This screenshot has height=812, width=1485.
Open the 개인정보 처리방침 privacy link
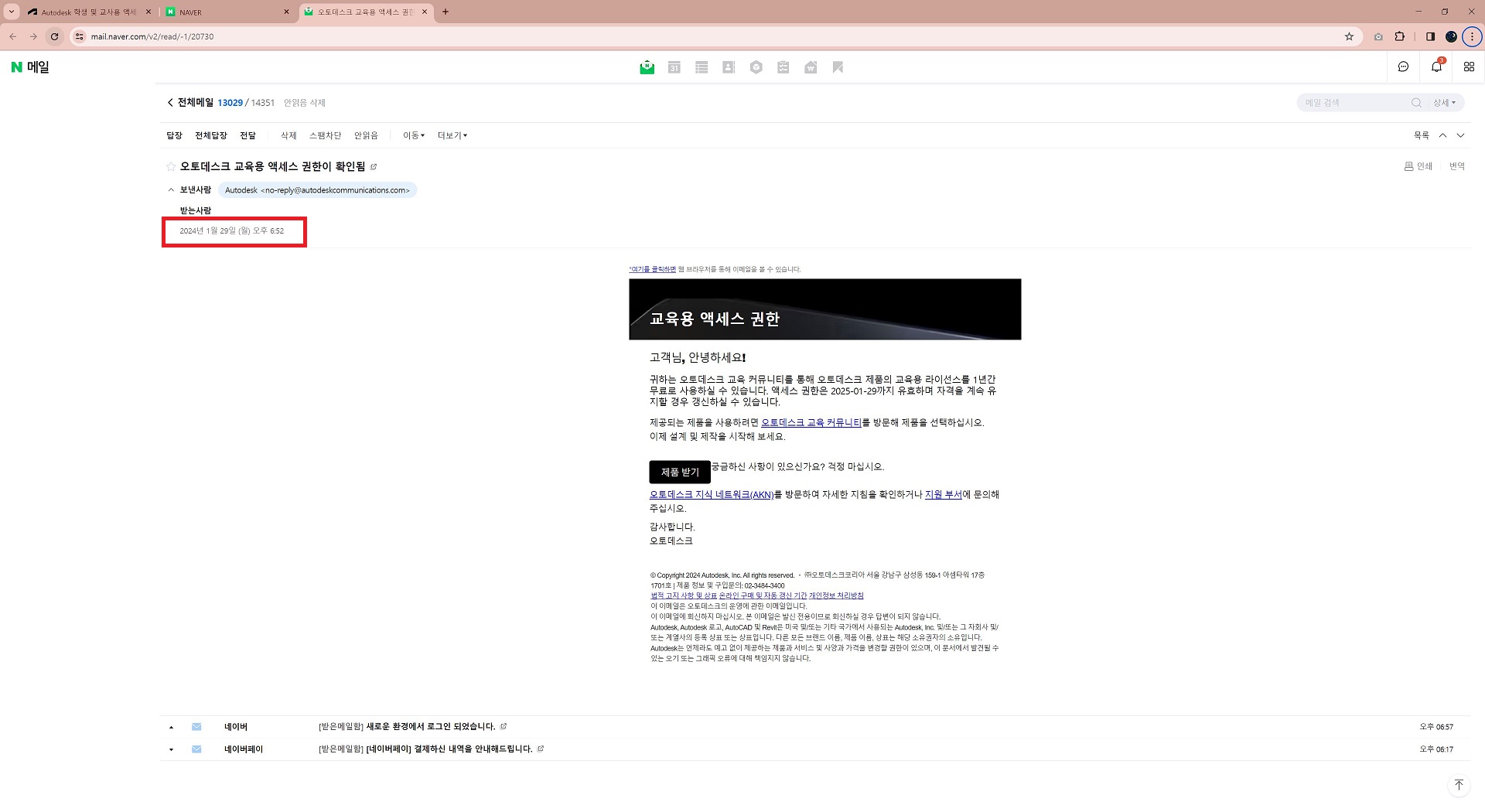(836, 595)
